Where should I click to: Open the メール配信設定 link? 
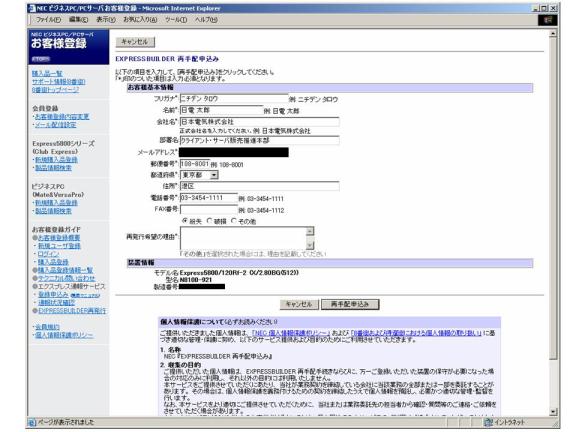pos(55,125)
